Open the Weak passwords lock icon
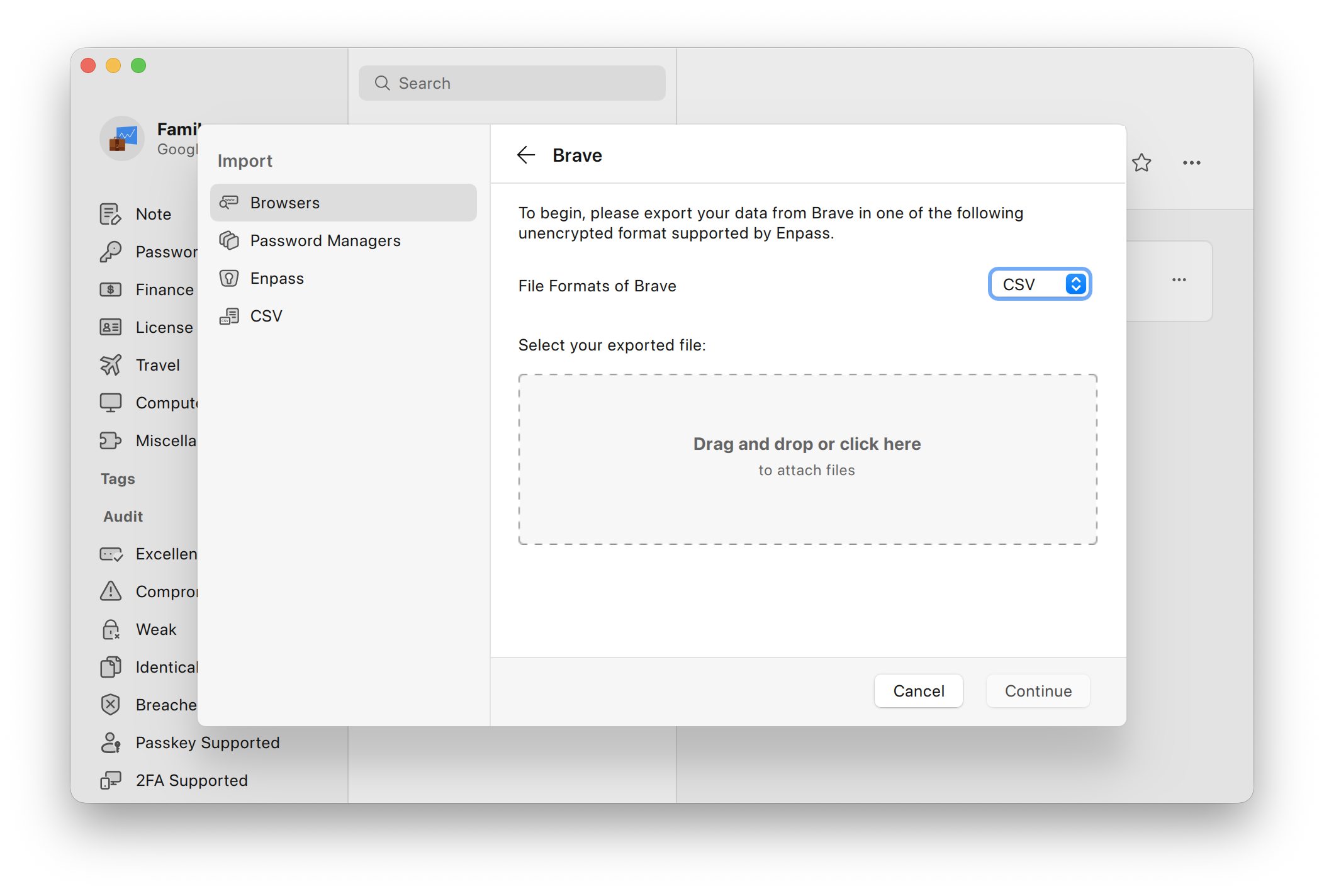Viewport: 1324px width, 896px height. [111, 629]
